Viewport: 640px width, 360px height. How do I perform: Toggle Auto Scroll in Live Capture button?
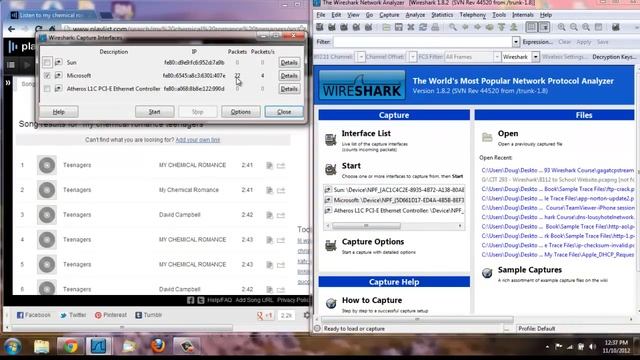[544, 27]
